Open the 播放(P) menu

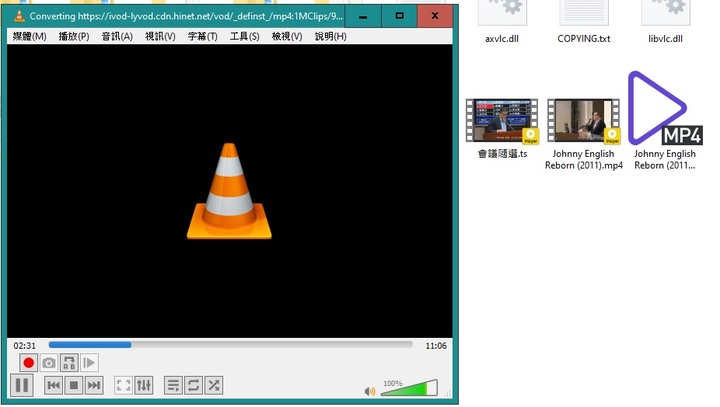tap(74, 36)
